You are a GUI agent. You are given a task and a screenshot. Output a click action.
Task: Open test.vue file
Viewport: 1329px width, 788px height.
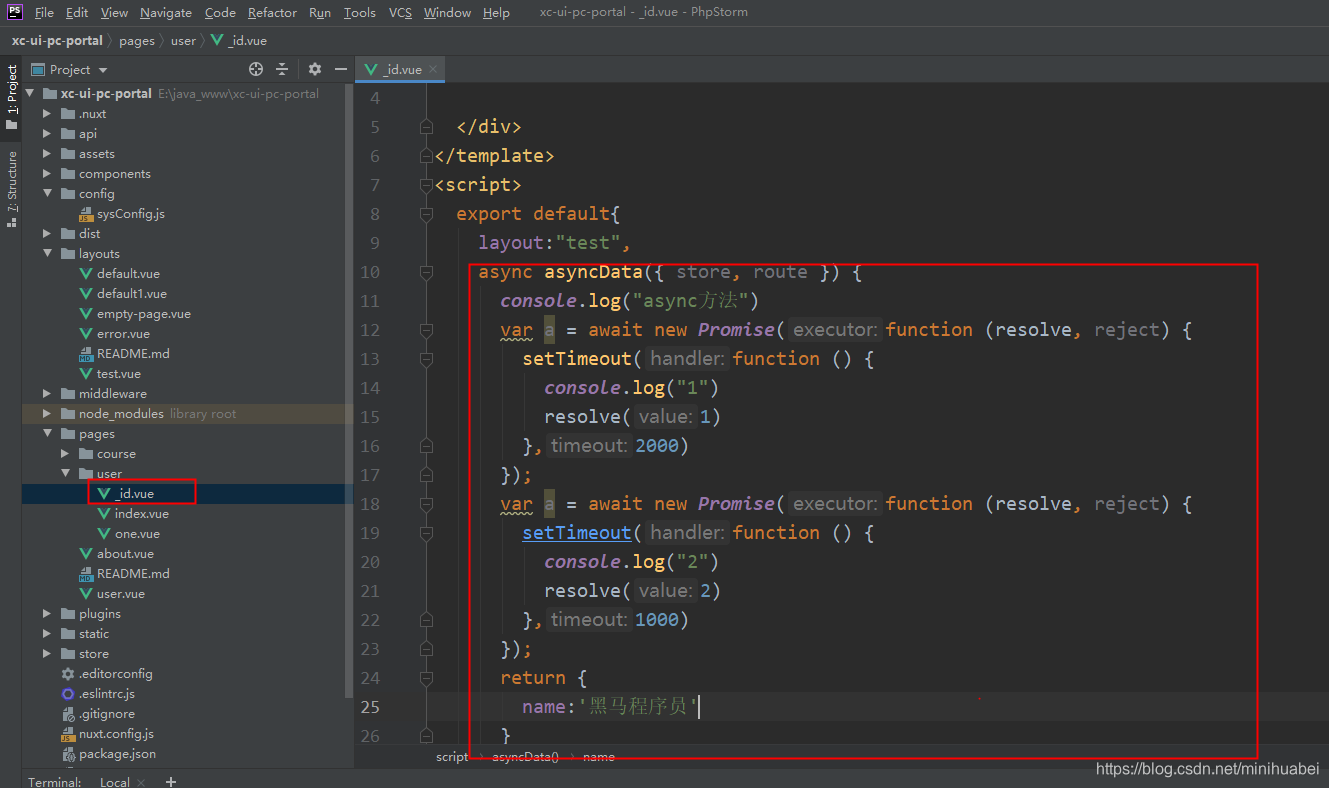[118, 373]
